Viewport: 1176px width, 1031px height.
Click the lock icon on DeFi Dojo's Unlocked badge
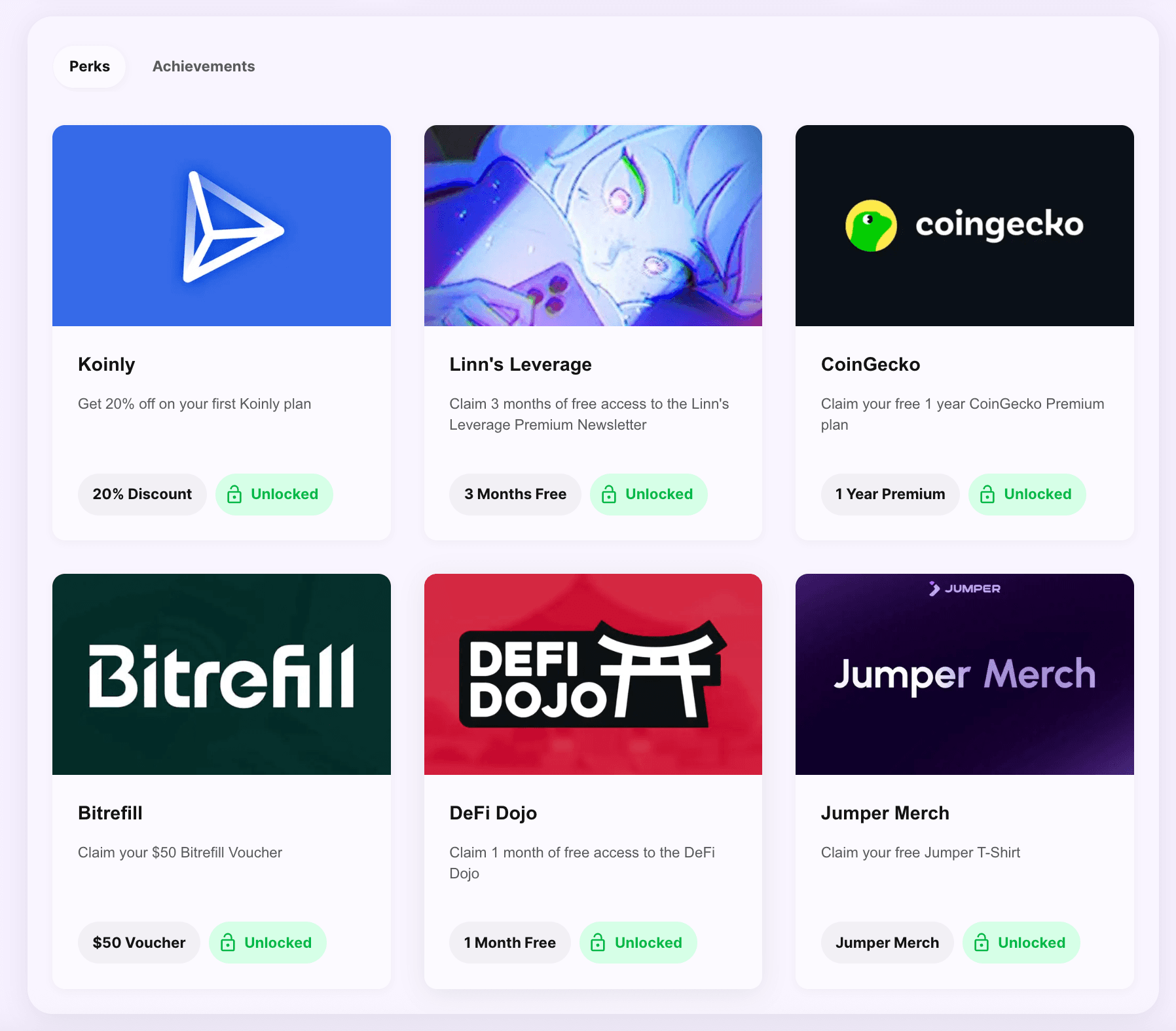[598, 943]
